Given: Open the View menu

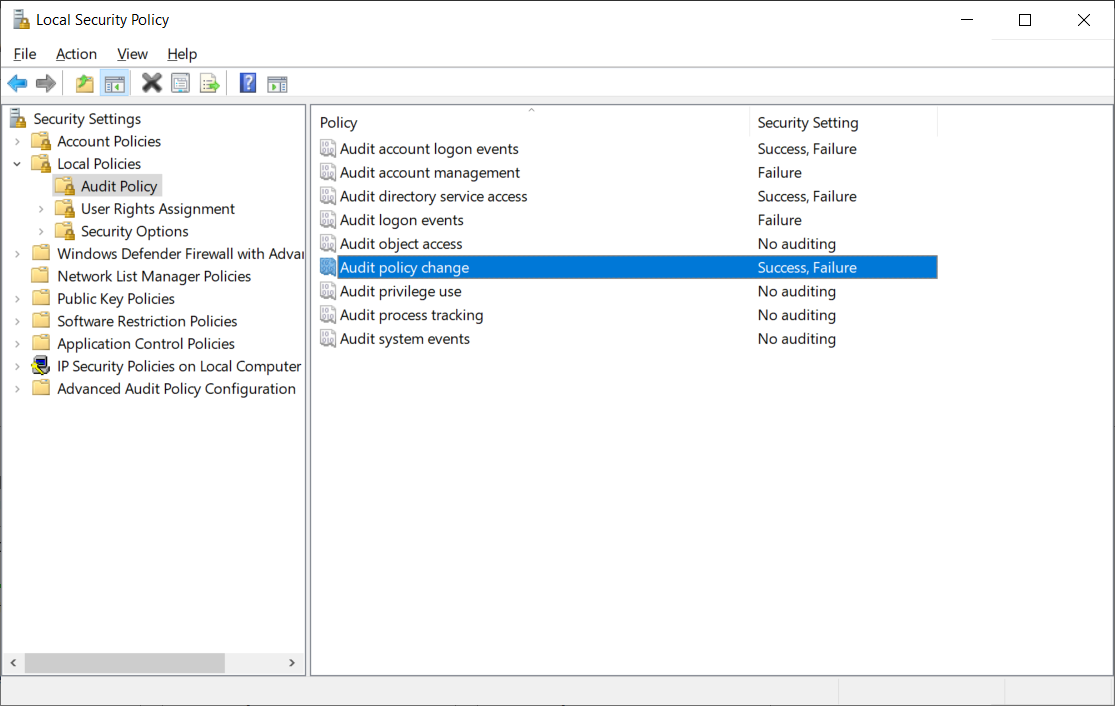Looking at the screenshot, I should coord(131,54).
